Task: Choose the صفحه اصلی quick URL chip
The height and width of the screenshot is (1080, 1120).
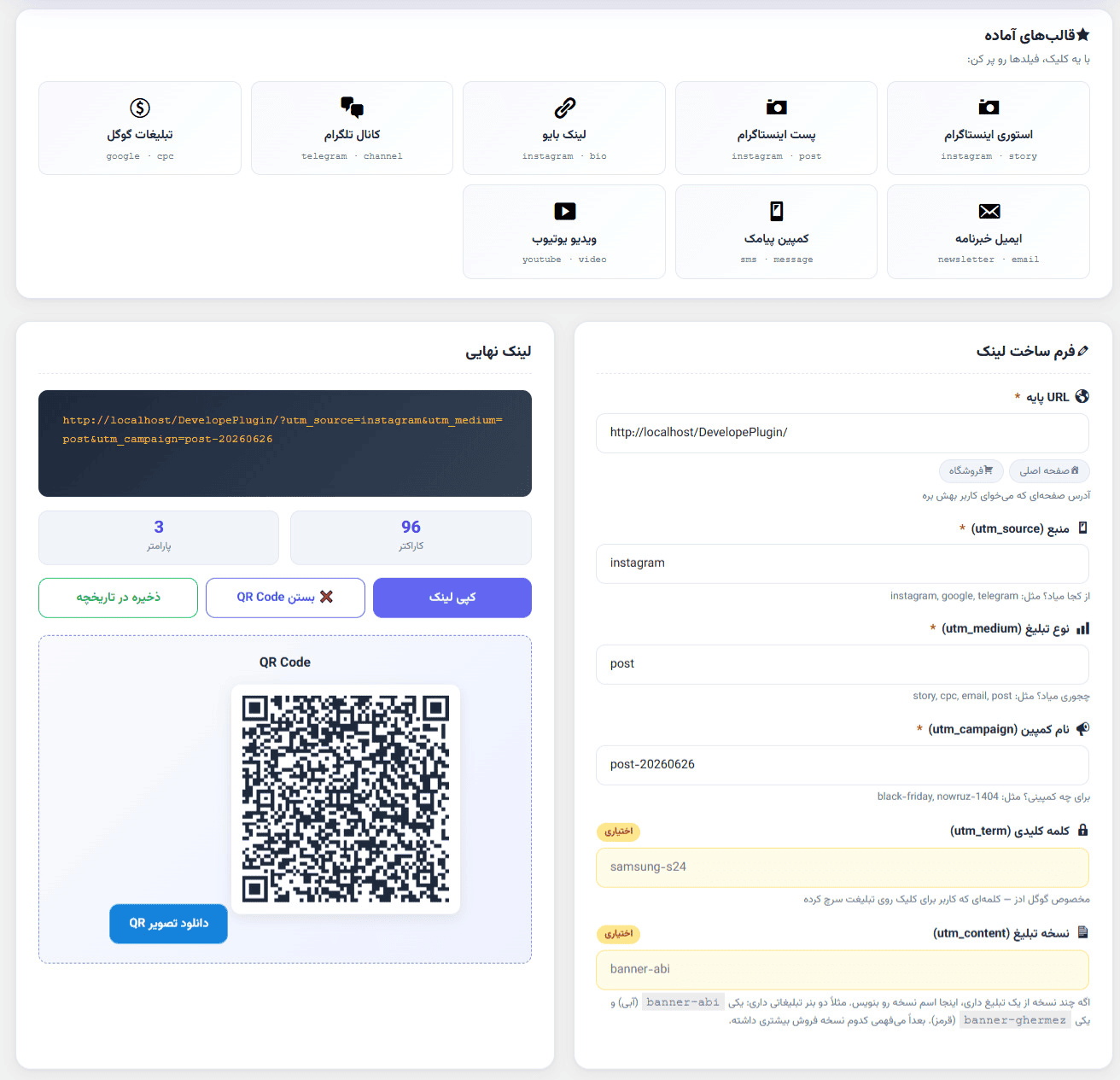Action: [x=1049, y=470]
